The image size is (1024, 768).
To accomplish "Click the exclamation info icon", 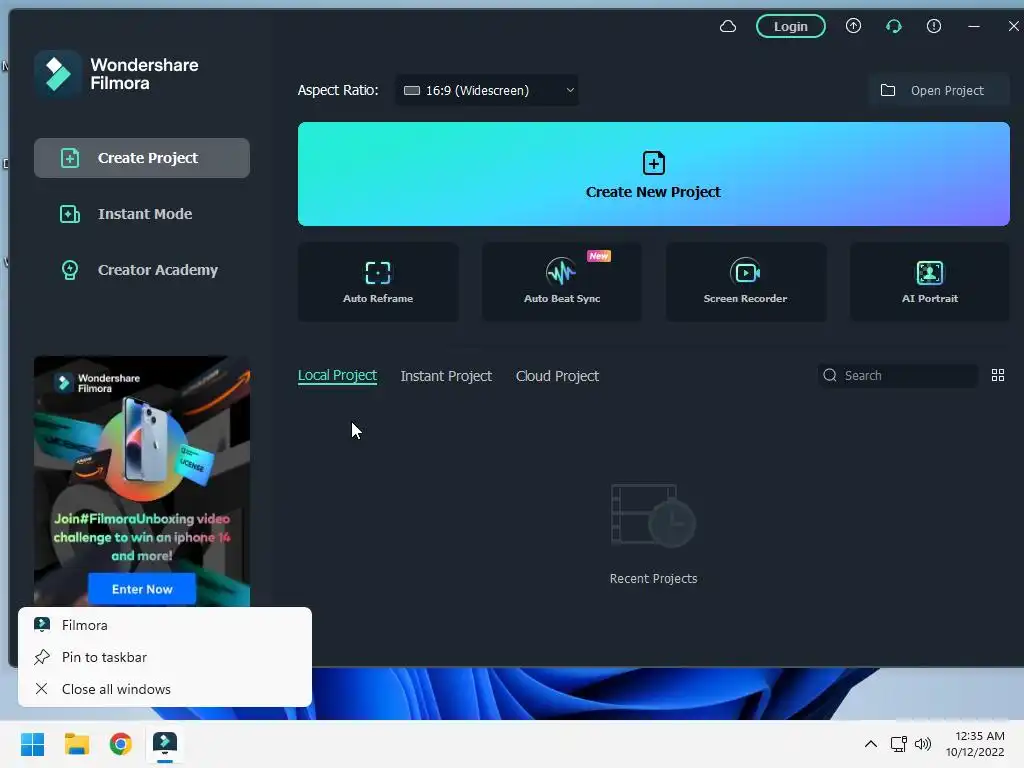I will [934, 26].
